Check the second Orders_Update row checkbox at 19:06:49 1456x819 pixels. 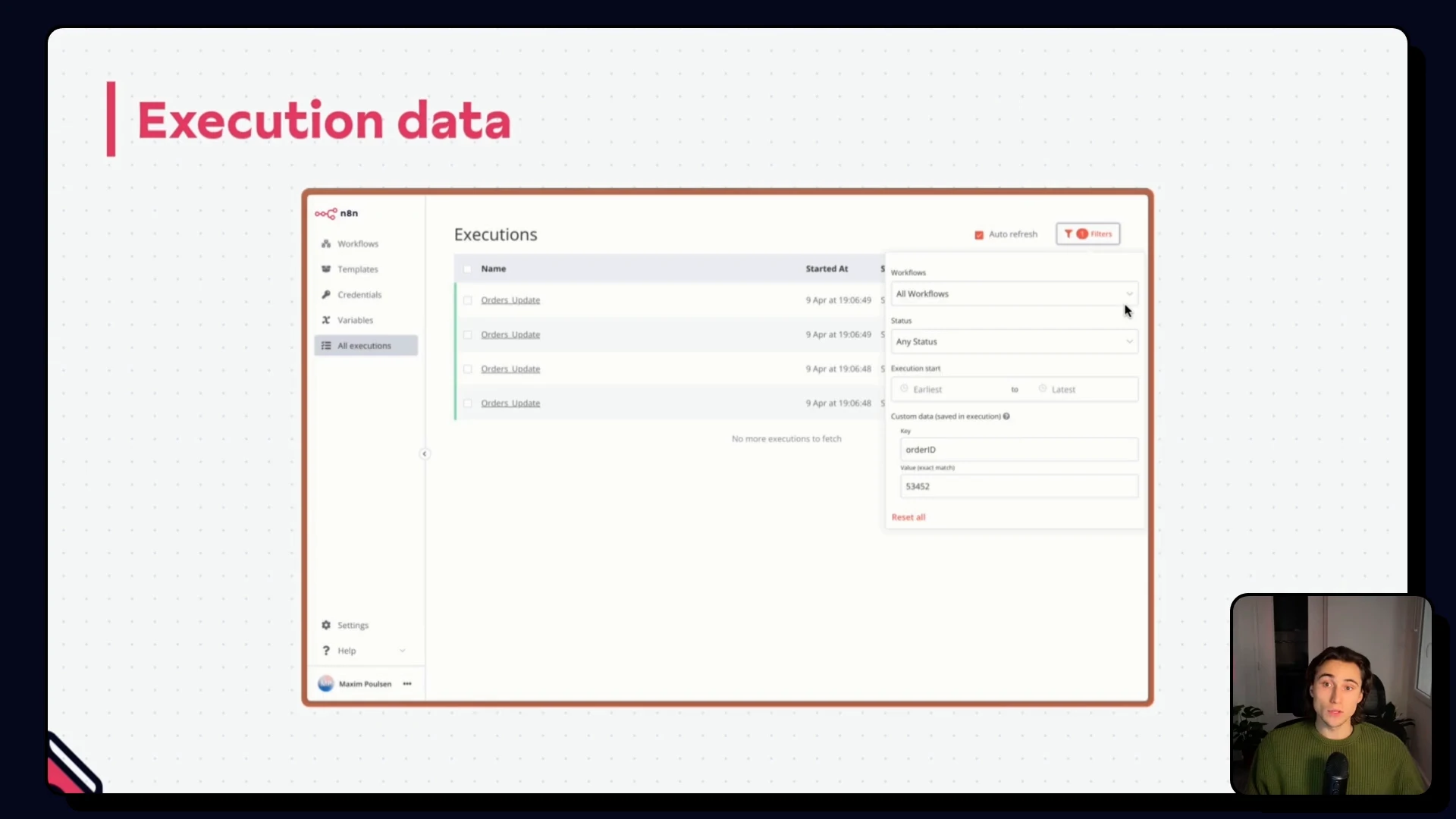click(x=467, y=335)
